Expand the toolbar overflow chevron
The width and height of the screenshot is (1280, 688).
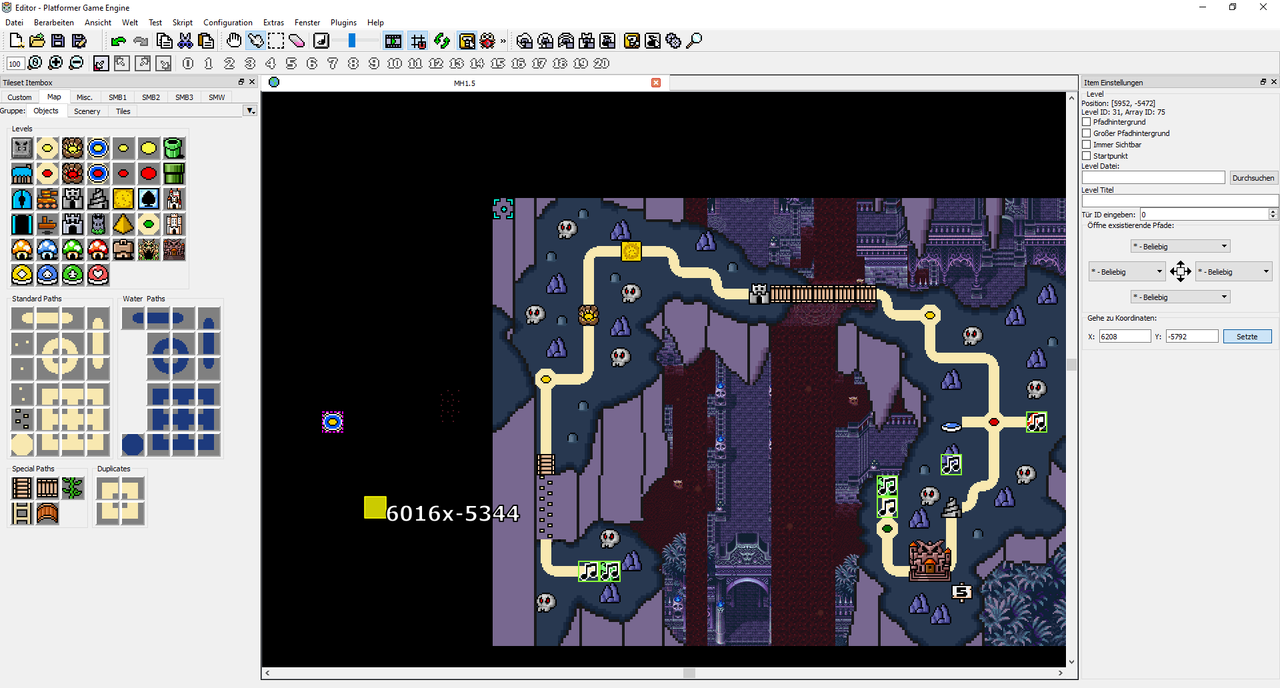503,41
